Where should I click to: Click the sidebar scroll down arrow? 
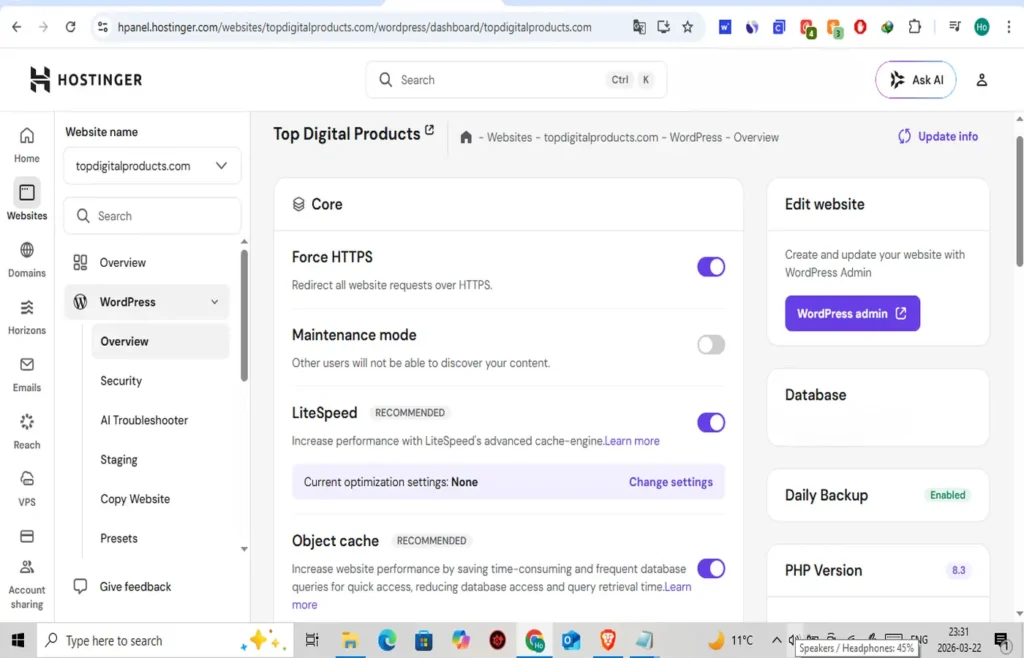click(244, 549)
